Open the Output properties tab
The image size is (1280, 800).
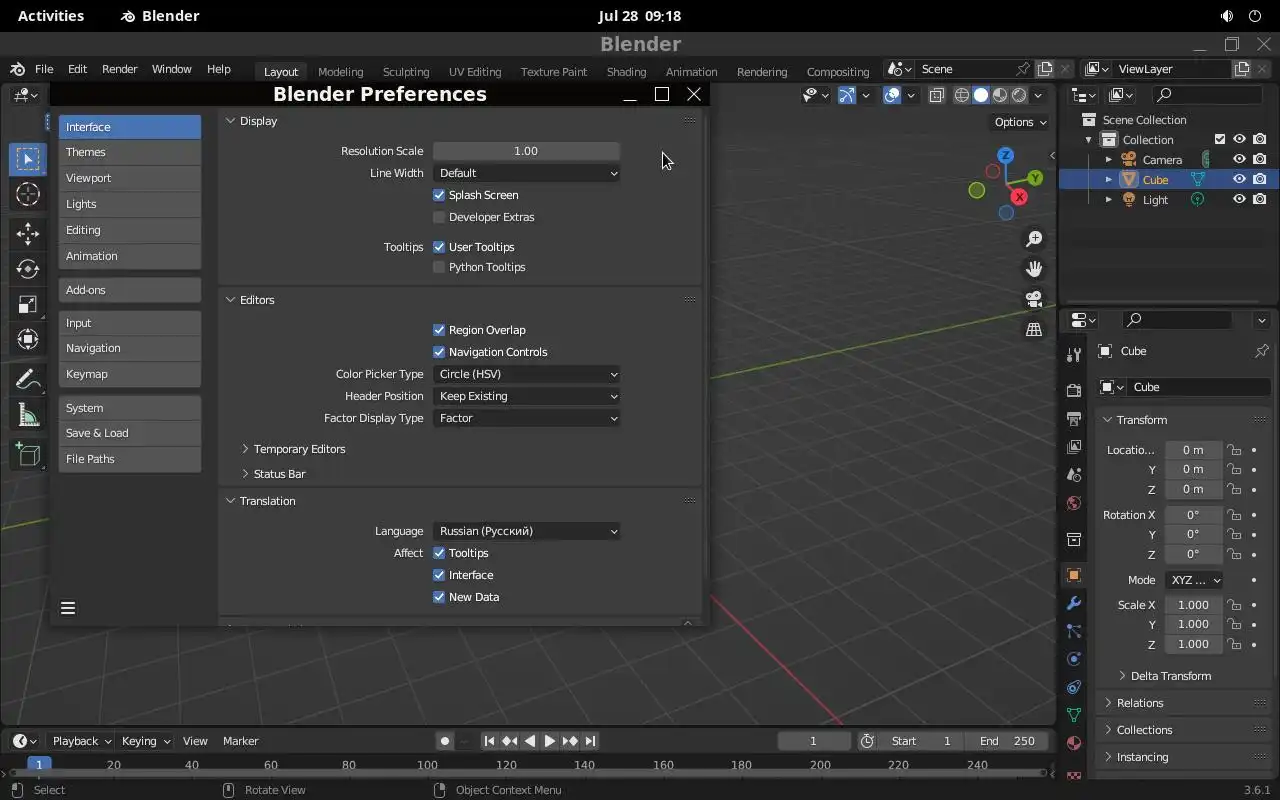[1074, 418]
